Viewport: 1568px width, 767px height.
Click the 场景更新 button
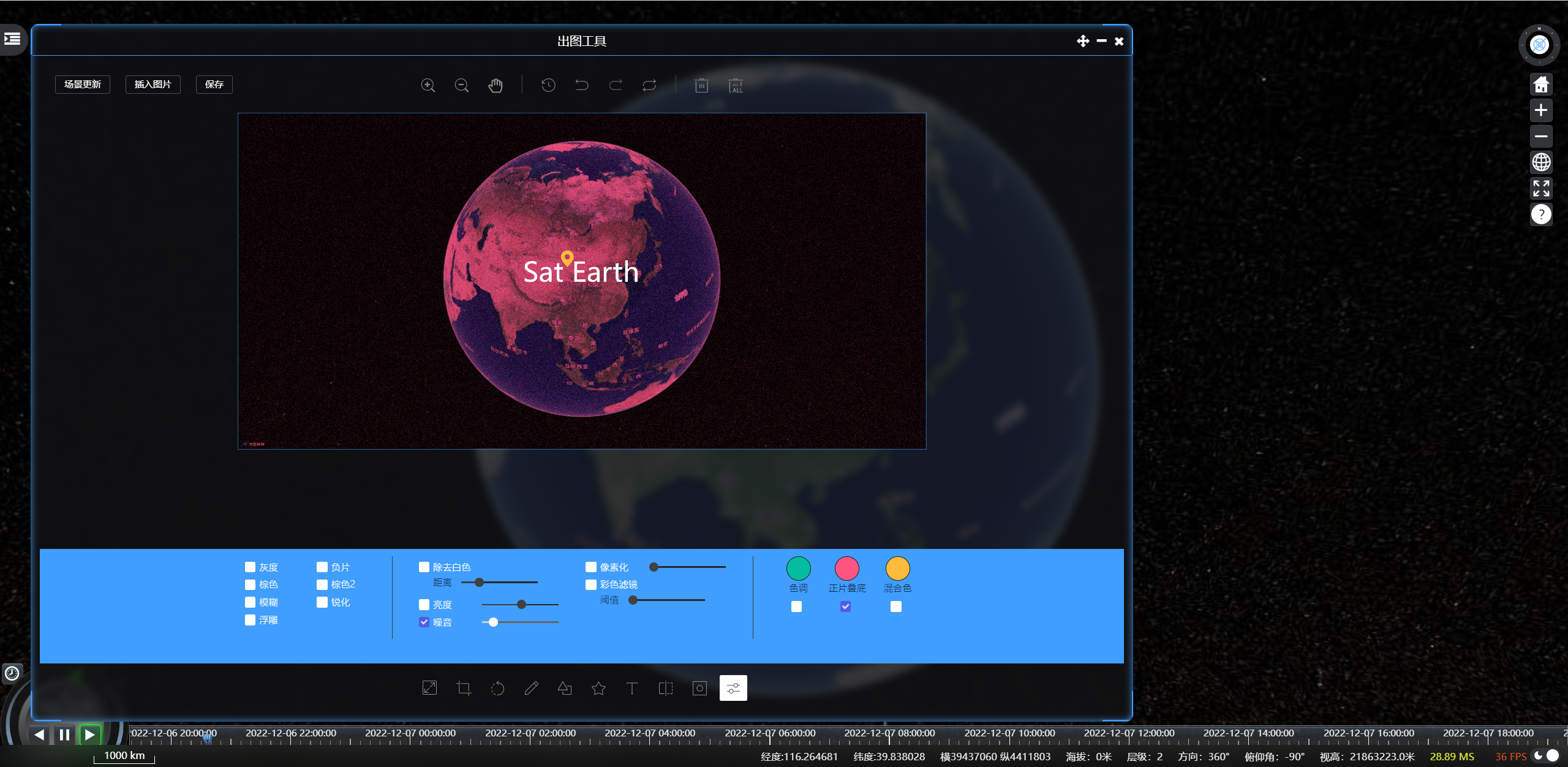pyautogui.click(x=83, y=85)
